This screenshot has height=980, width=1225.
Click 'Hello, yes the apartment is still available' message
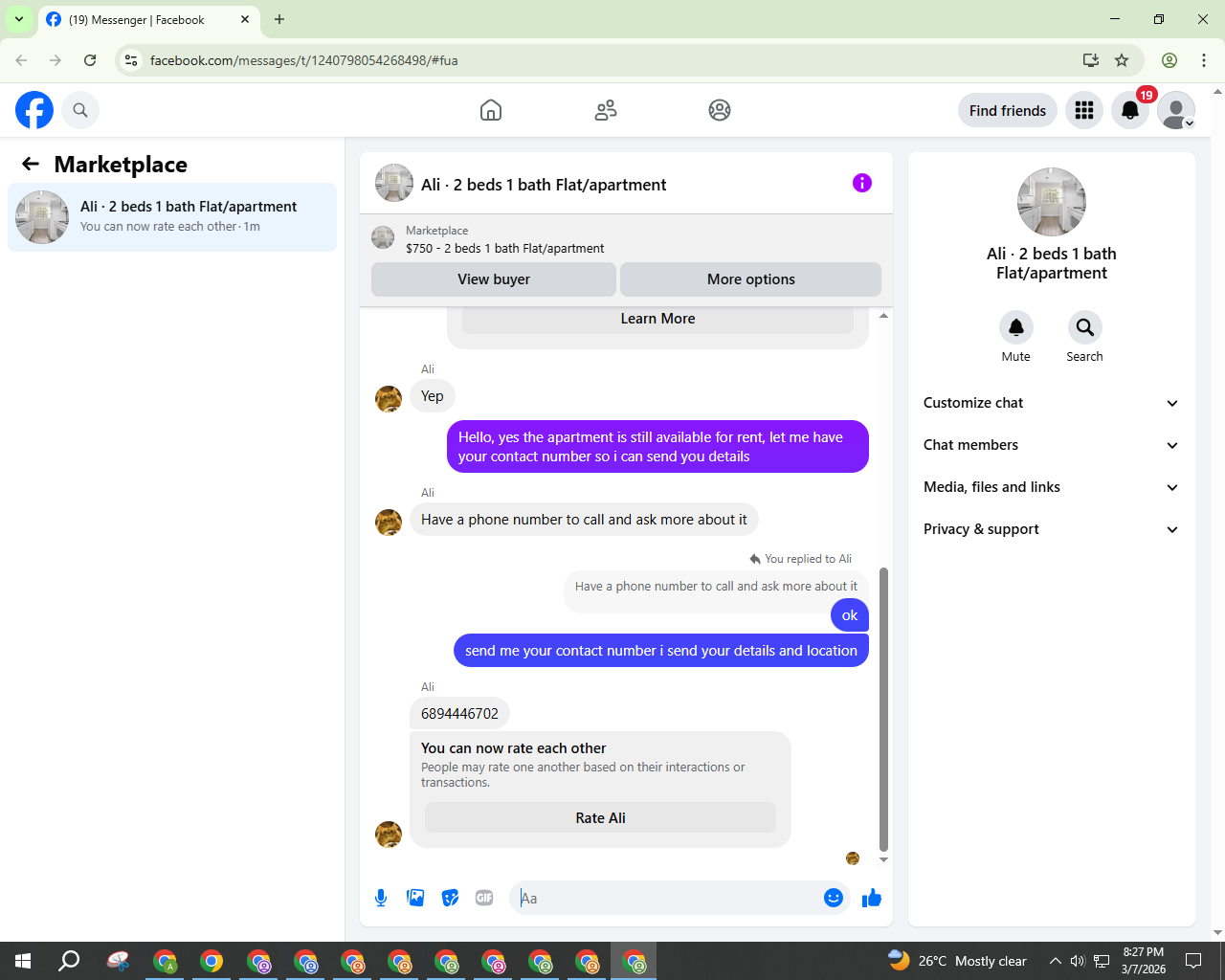point(658,447)
